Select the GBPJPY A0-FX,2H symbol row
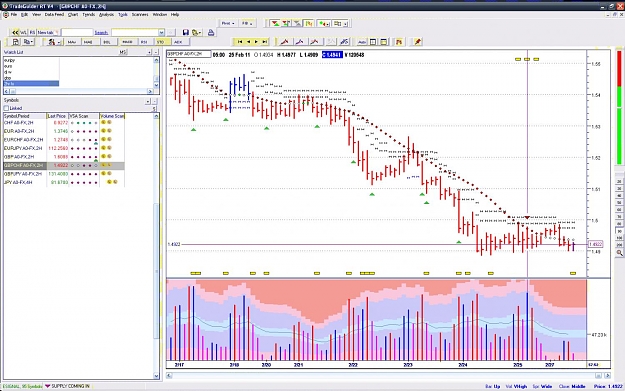 coord(64,174)
